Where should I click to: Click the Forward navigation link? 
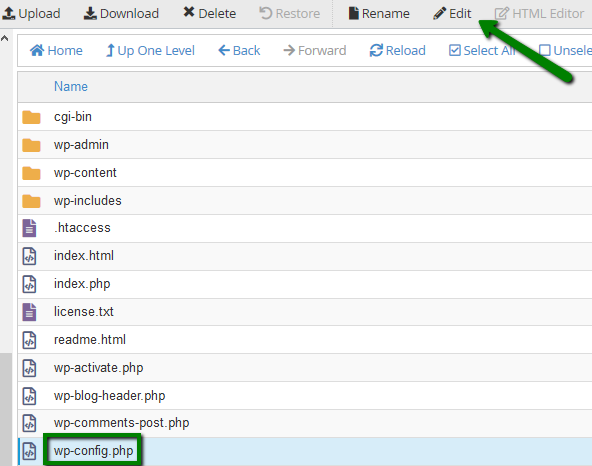pos(314,50)
